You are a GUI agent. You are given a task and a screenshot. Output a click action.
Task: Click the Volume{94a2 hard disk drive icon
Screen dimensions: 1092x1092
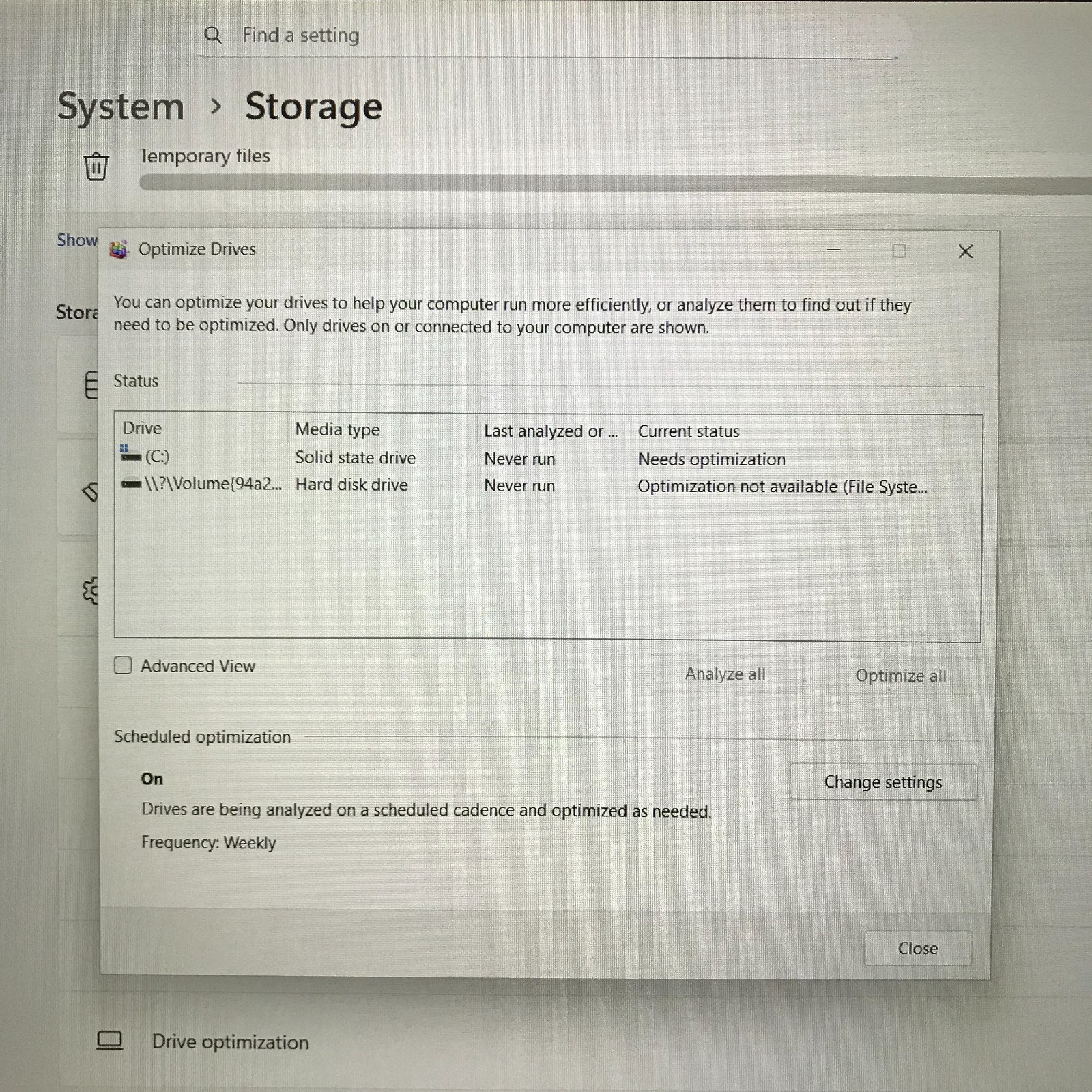coord(131,484)
